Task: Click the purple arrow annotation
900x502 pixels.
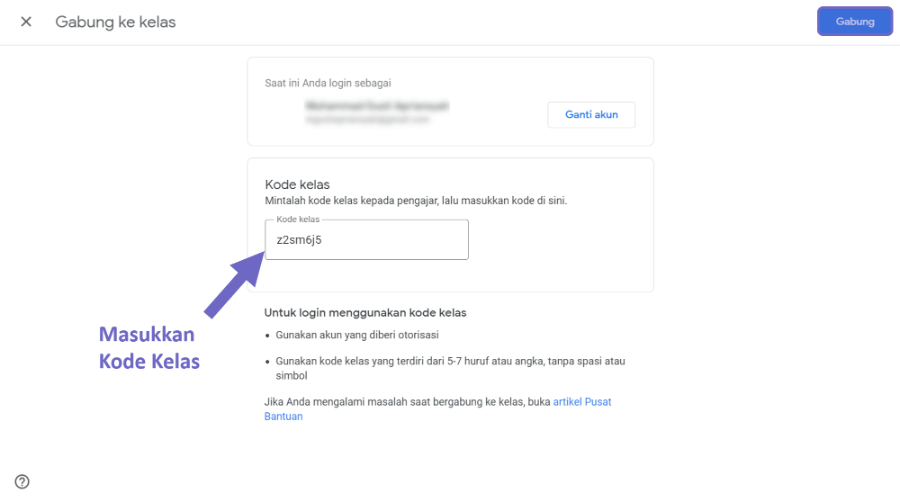Action: 235,285
